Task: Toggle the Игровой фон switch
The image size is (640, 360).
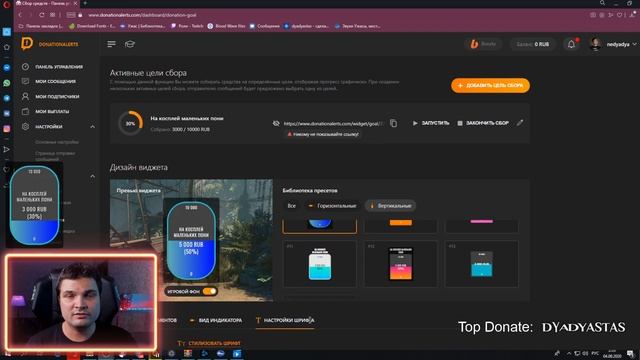Action: tap(210, 291)
